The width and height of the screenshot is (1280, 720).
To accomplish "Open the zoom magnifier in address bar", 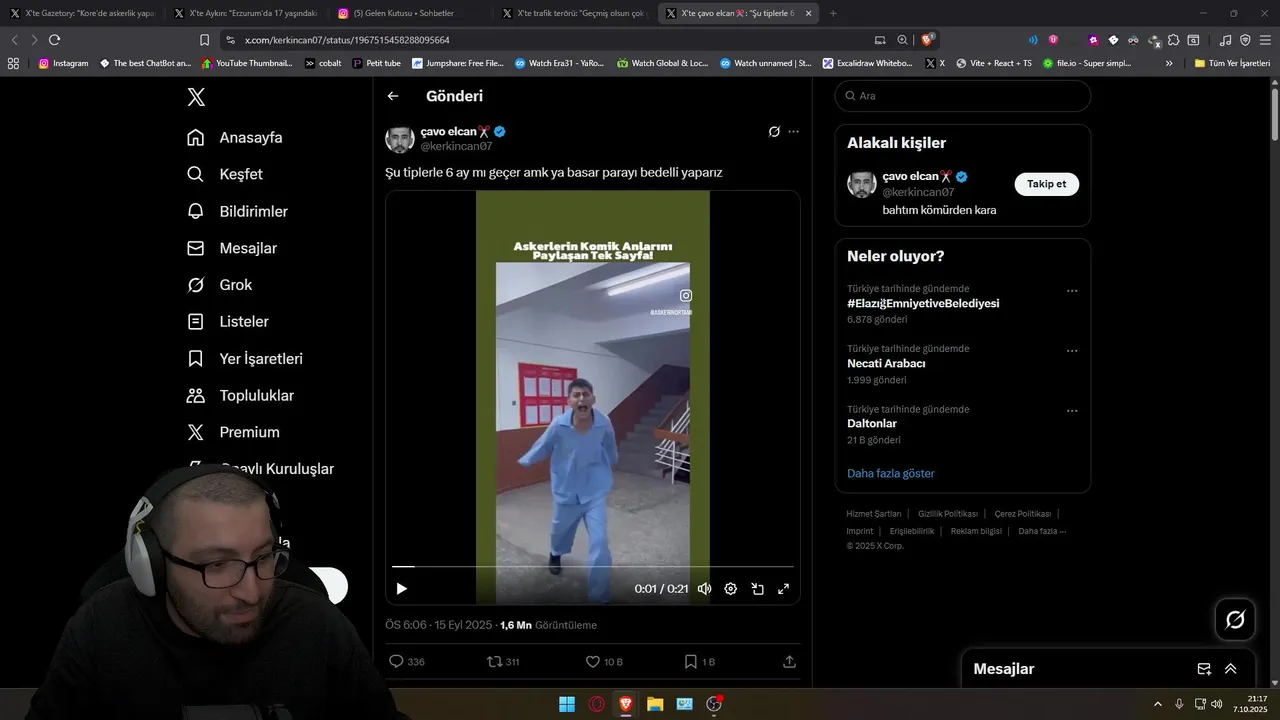I will (902, 40).
